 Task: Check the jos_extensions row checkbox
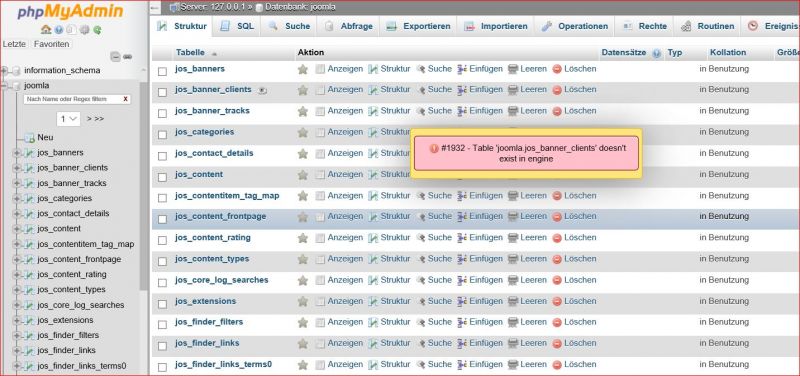(162, 304)
